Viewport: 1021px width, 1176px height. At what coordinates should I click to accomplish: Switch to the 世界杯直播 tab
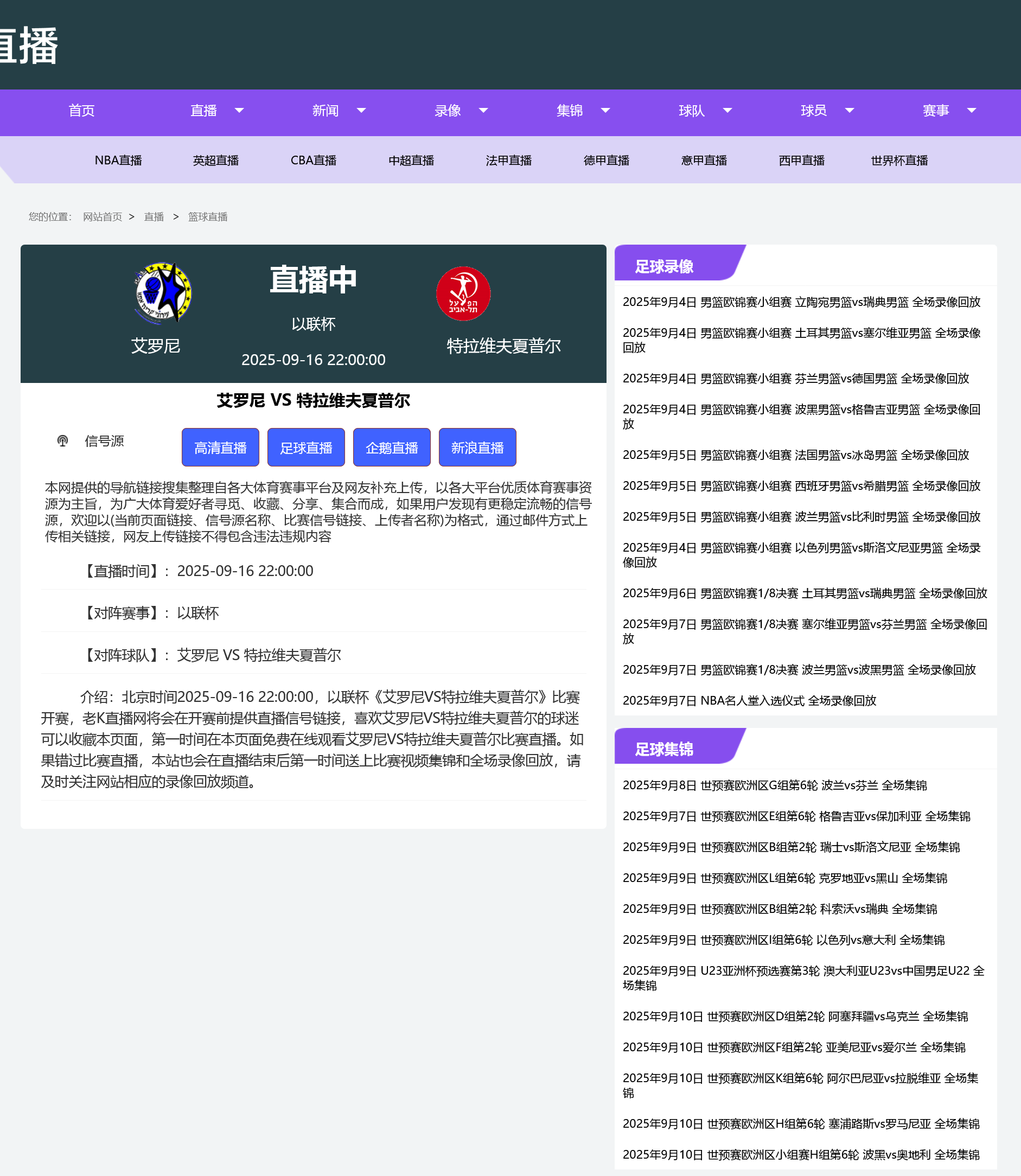click(x=898, y=160)
